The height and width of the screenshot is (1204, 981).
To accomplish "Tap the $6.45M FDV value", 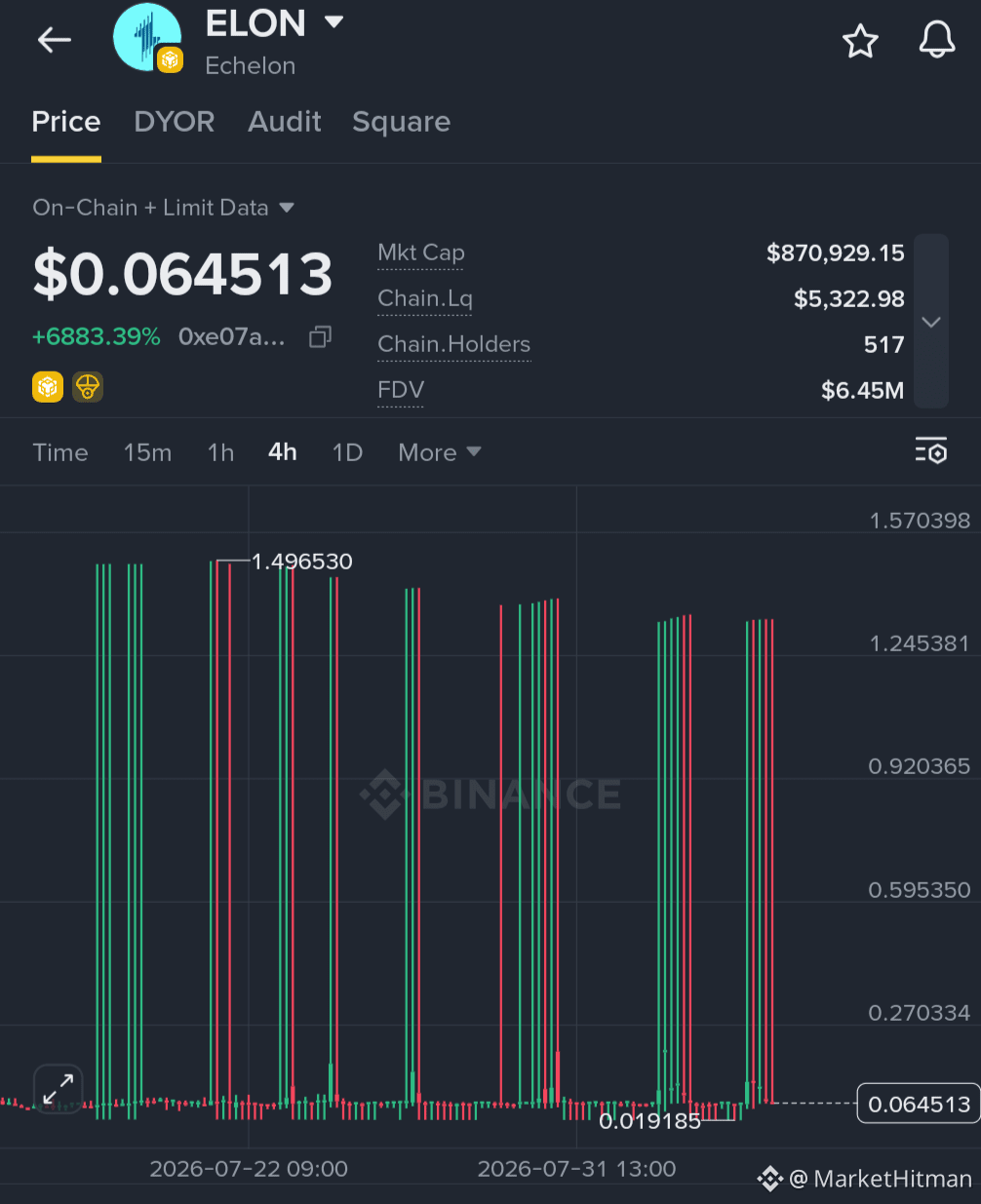I will tap(863, 390).
